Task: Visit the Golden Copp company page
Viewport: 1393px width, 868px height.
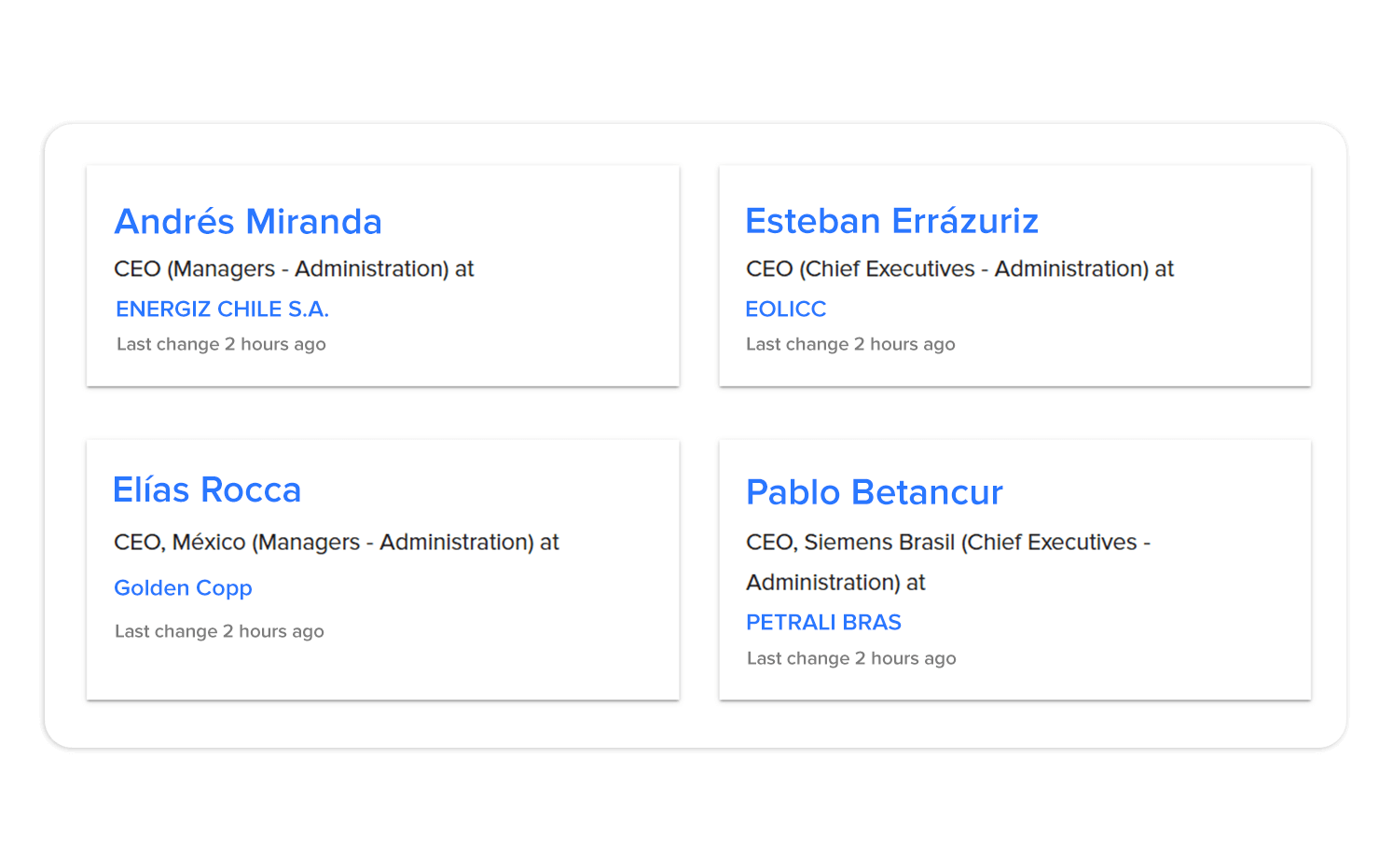Action: point(183,588)
